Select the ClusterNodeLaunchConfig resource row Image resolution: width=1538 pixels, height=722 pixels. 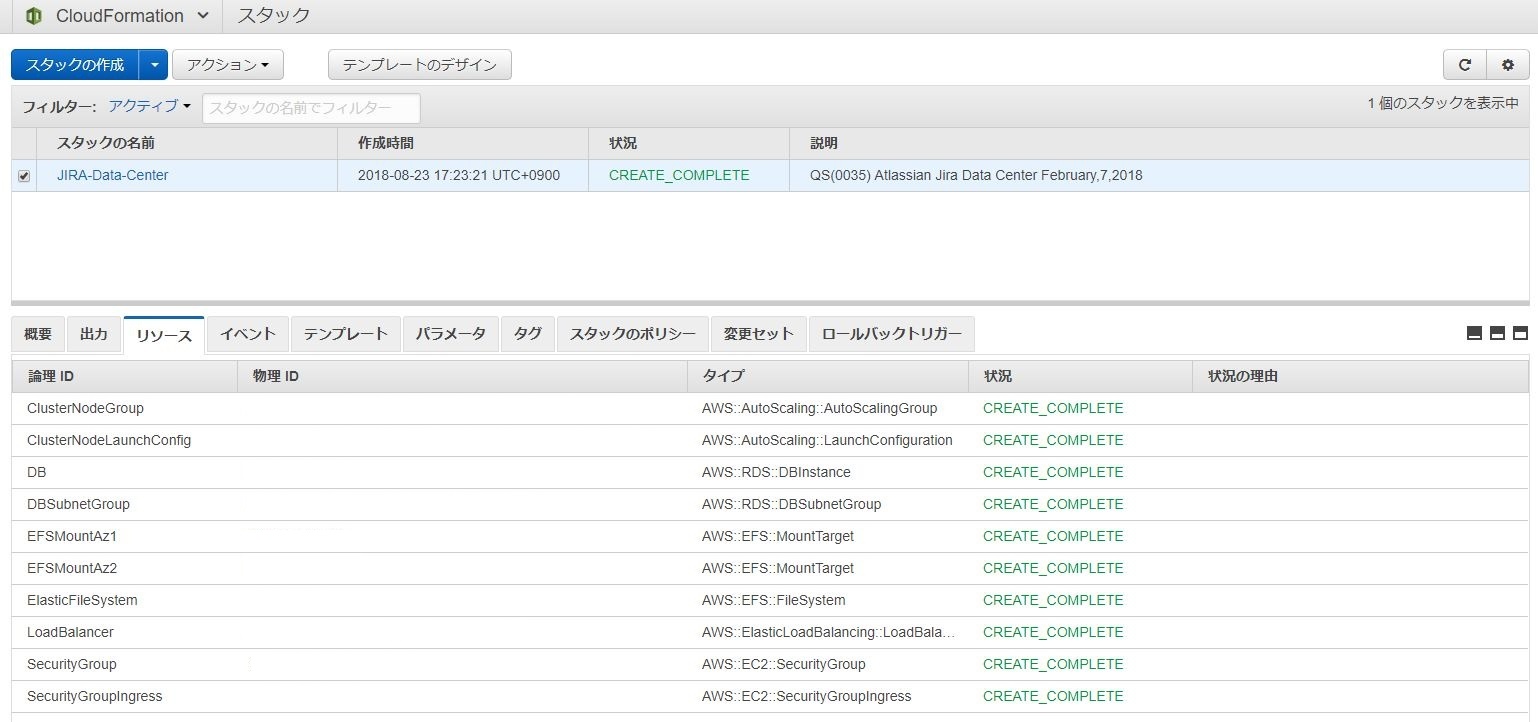(x=770, y=440)
